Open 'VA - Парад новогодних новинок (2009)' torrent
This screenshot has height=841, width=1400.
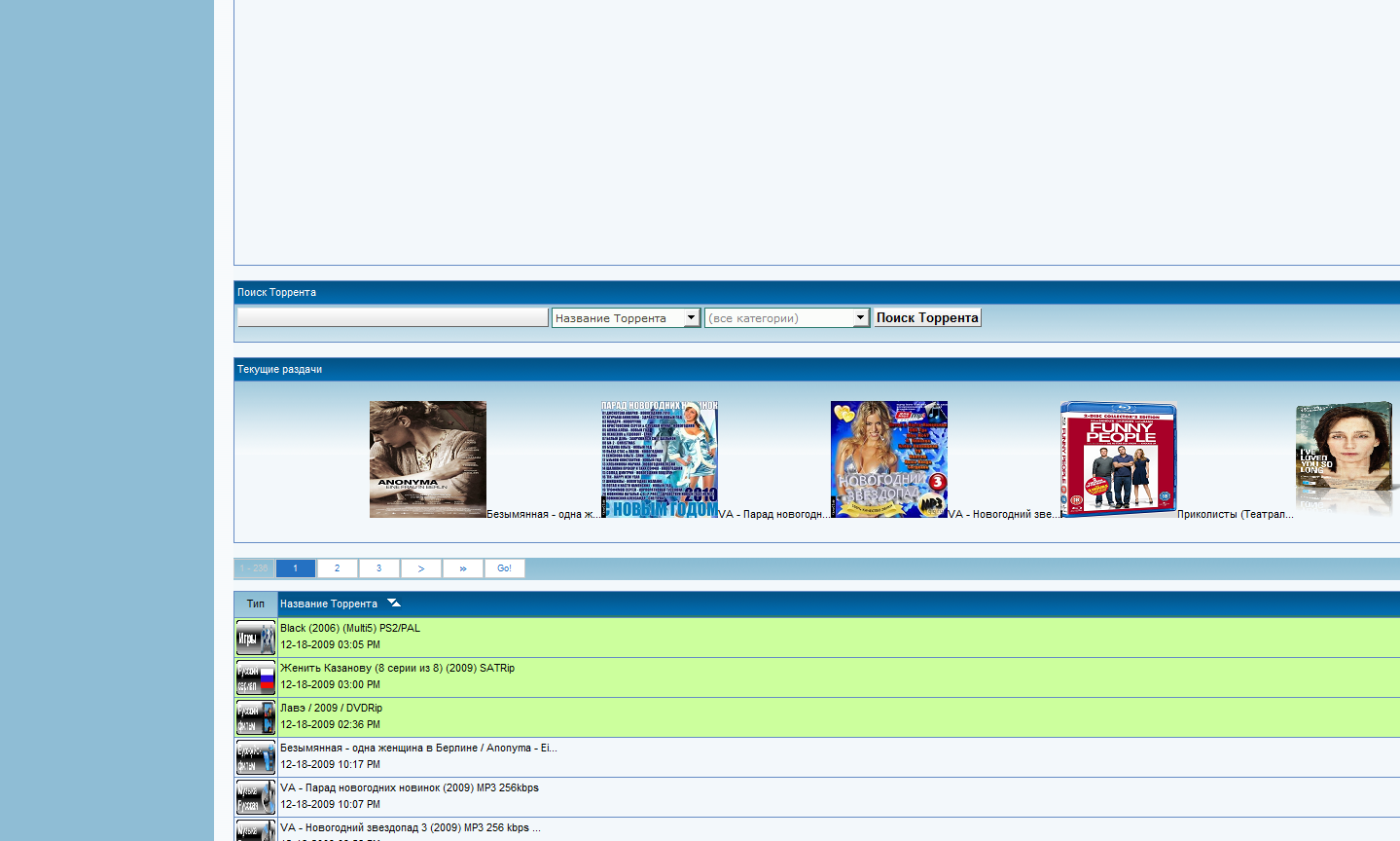tap(410, 787)
